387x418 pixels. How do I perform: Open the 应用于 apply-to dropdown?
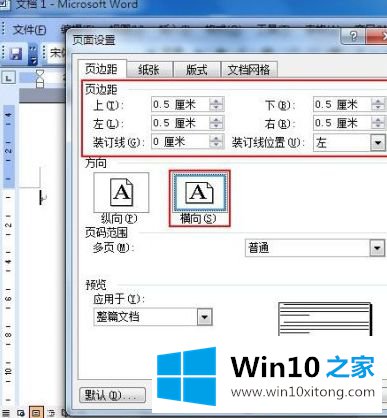tap(204, 317)
